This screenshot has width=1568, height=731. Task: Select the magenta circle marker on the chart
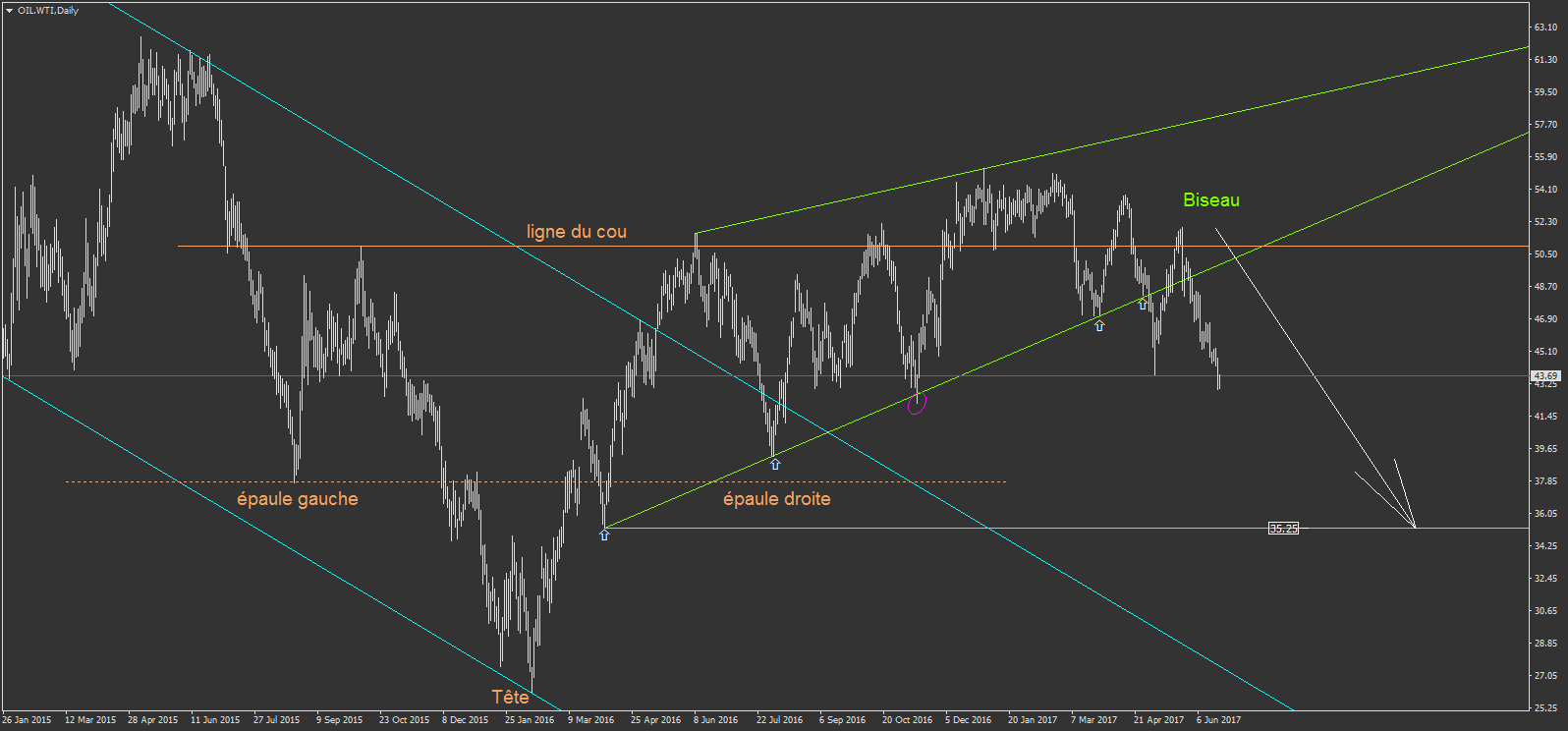click(x=917, y=403)
